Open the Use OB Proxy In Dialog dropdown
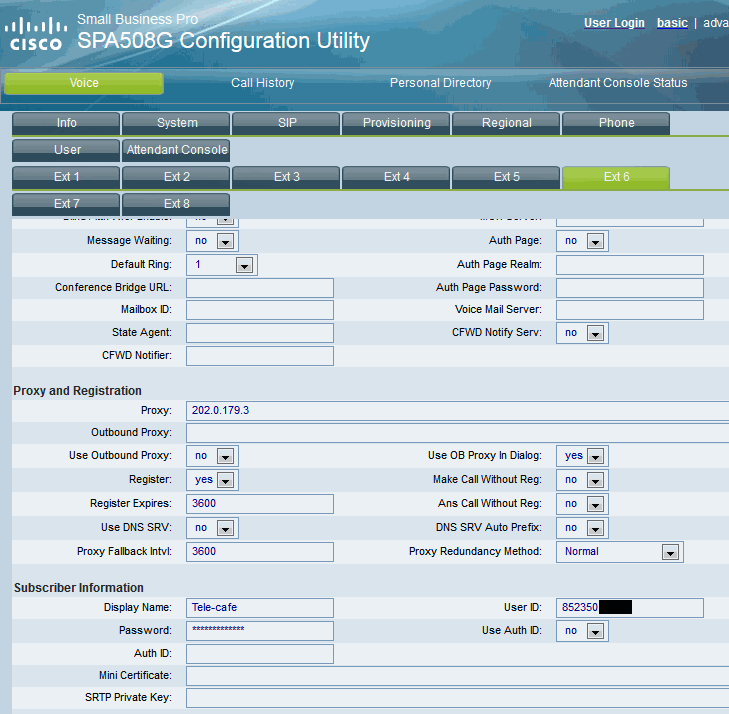 pos(582,456)
